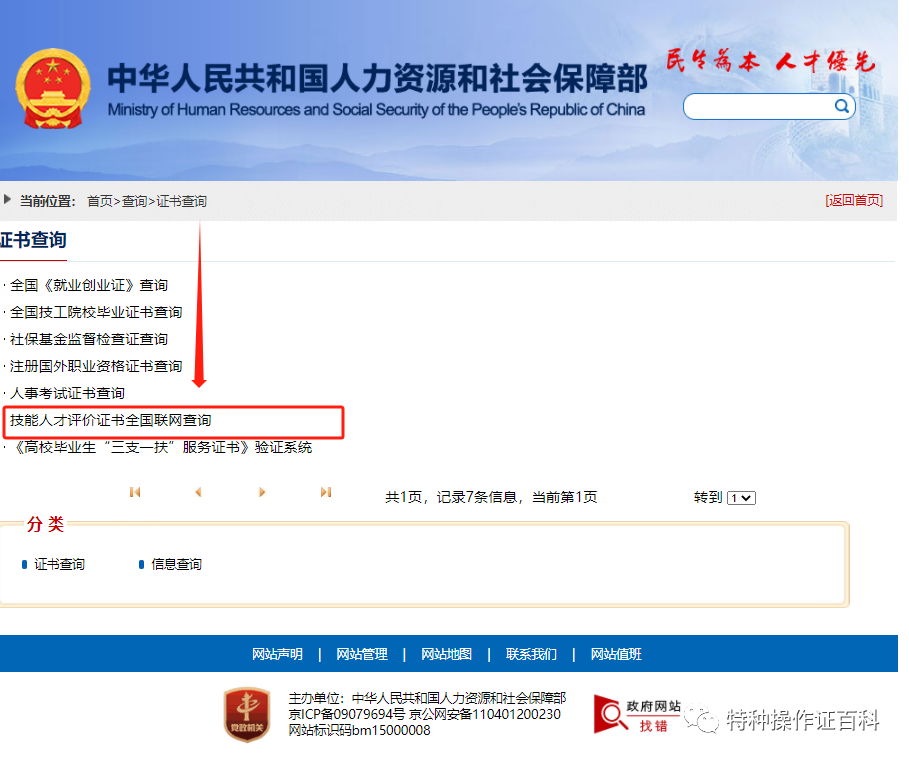Screen dimensions: 909x760
Task: Open 社保基金监督检查证查询 link
Action: [89, 339]
